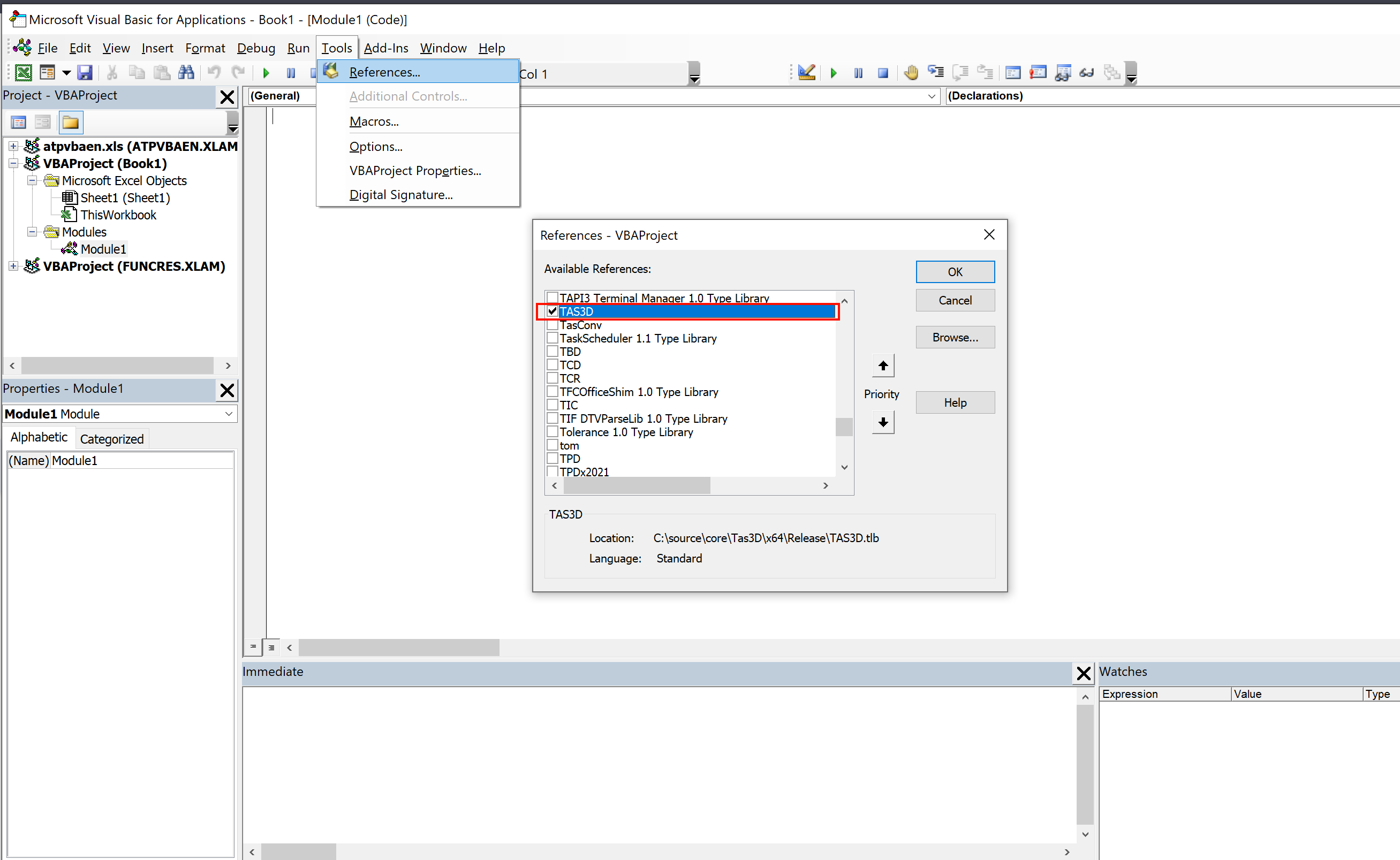1400x860 pixels.
Task: Open the Immediate Window icon with red exclamation
Action: [1038, 73]
